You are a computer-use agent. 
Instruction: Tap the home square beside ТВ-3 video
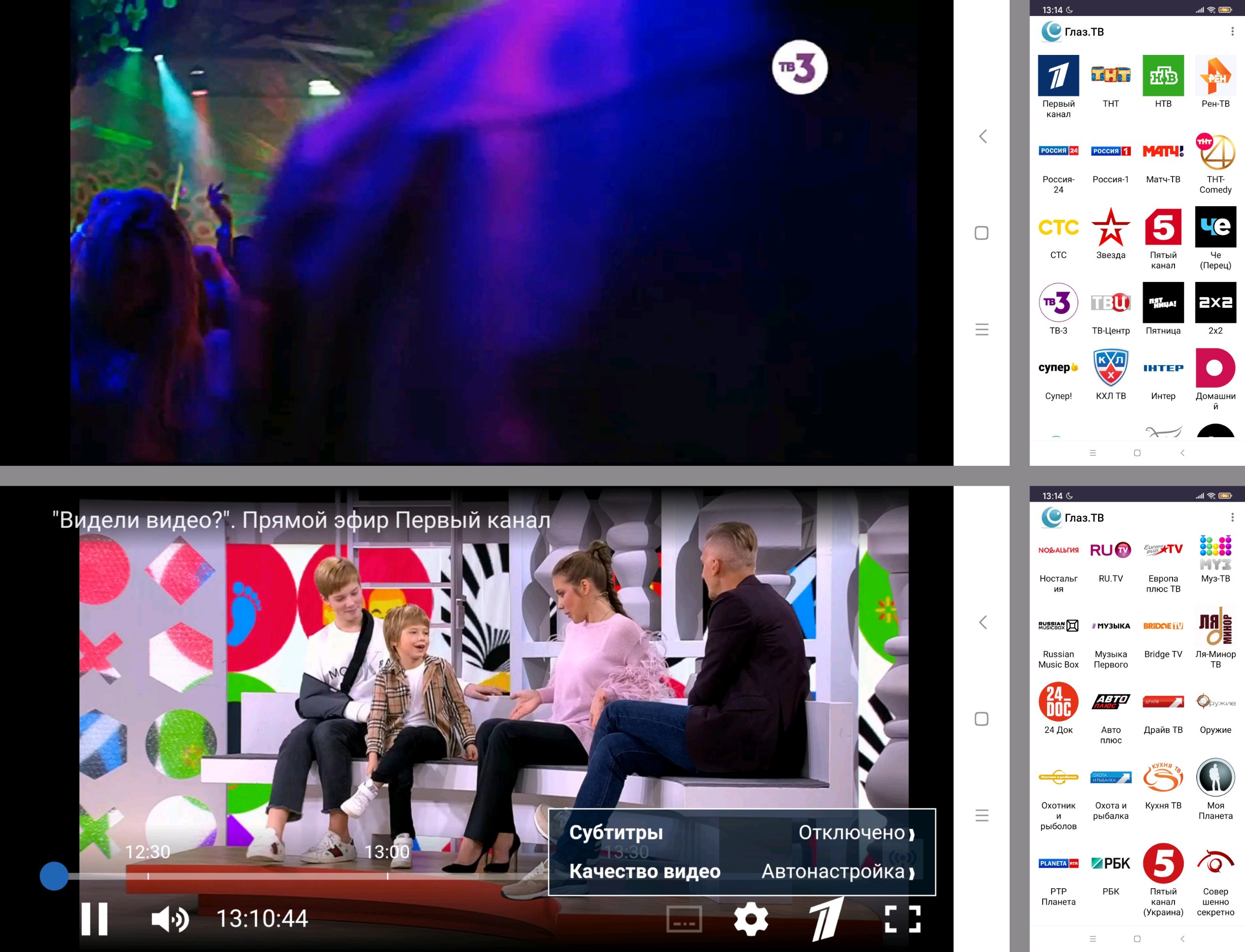[981, 233]
